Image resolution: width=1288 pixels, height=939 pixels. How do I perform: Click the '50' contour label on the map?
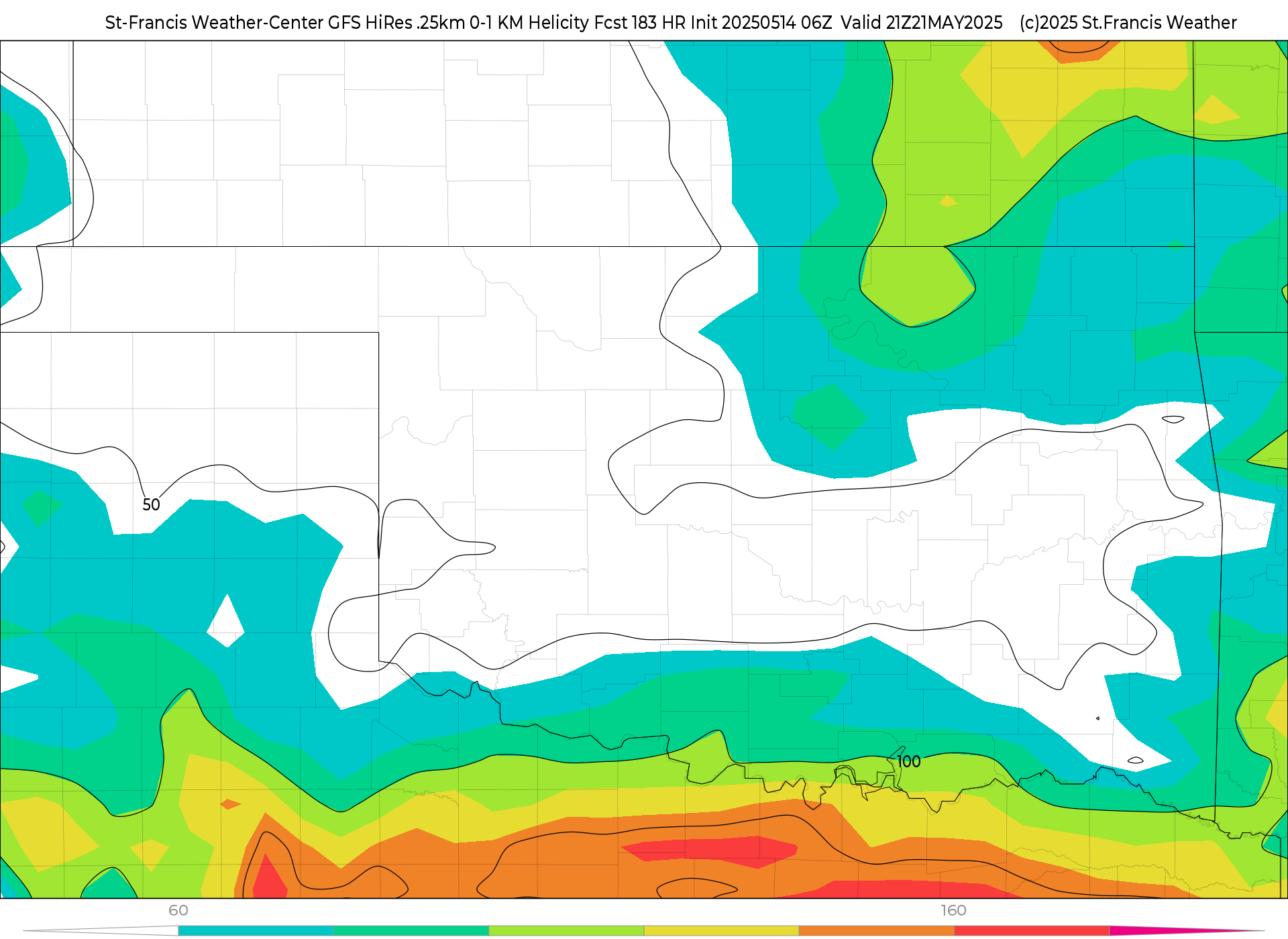point(151,504)
